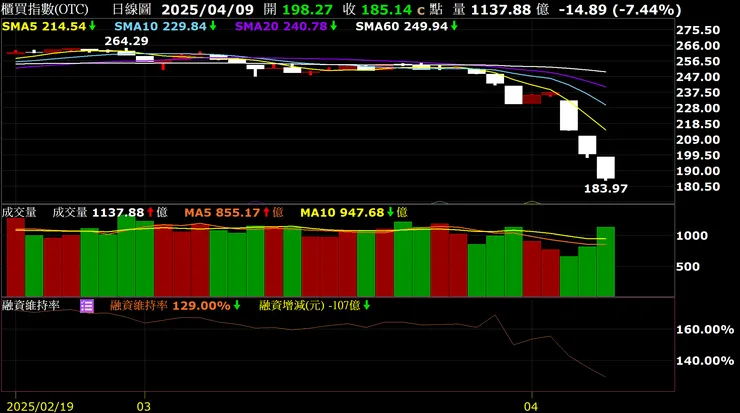740x413 pixels.
Task: Select the 日線圖 chart type label
Action: [x=132, y=9]
